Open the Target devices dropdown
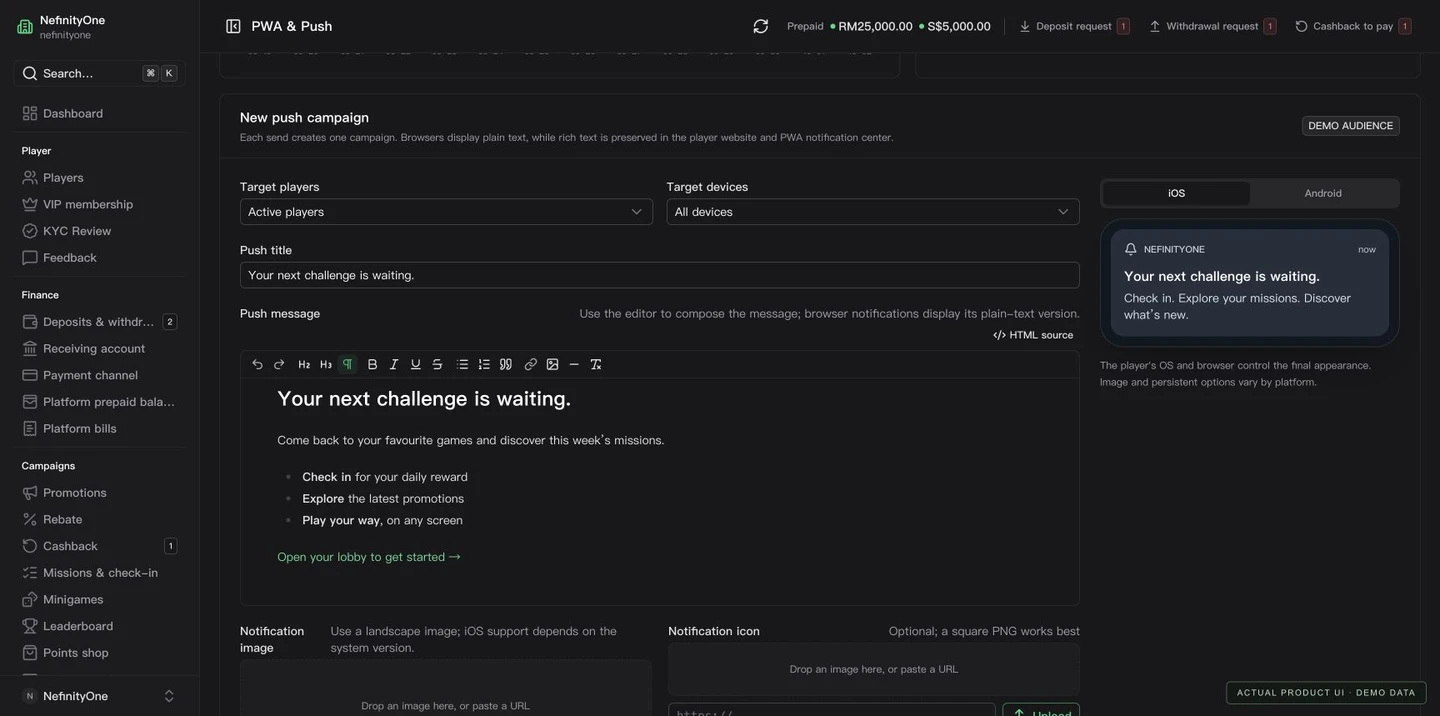 pos(873,212)
